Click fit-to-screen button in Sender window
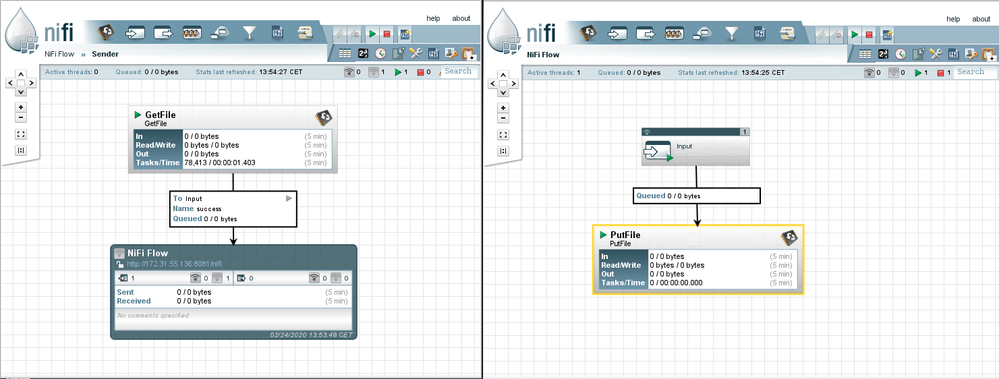The height and width of the screenshot is (379, 999). 20,134
